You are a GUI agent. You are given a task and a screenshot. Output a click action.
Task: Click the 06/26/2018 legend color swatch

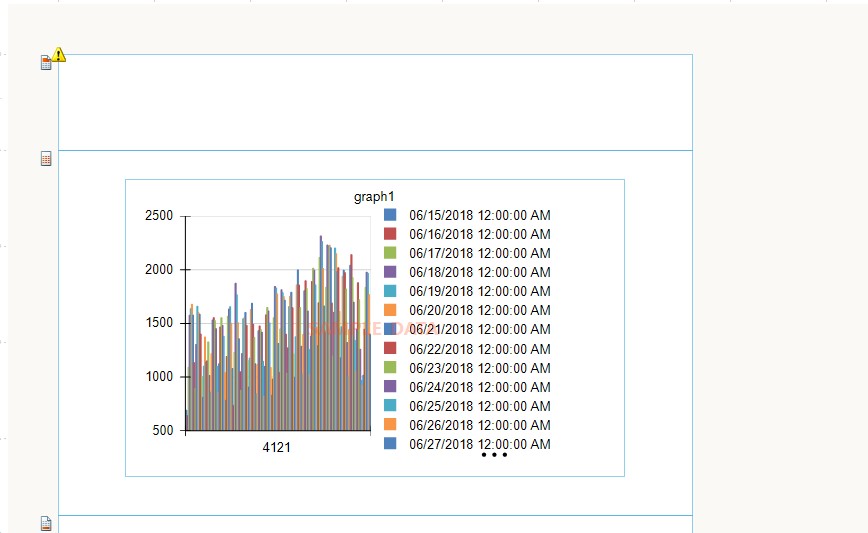pyautogui.click(x=390, y=425)
